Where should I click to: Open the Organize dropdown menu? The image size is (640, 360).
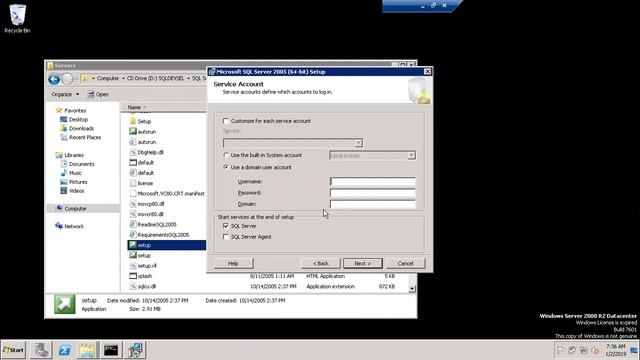tap(65, 94)
